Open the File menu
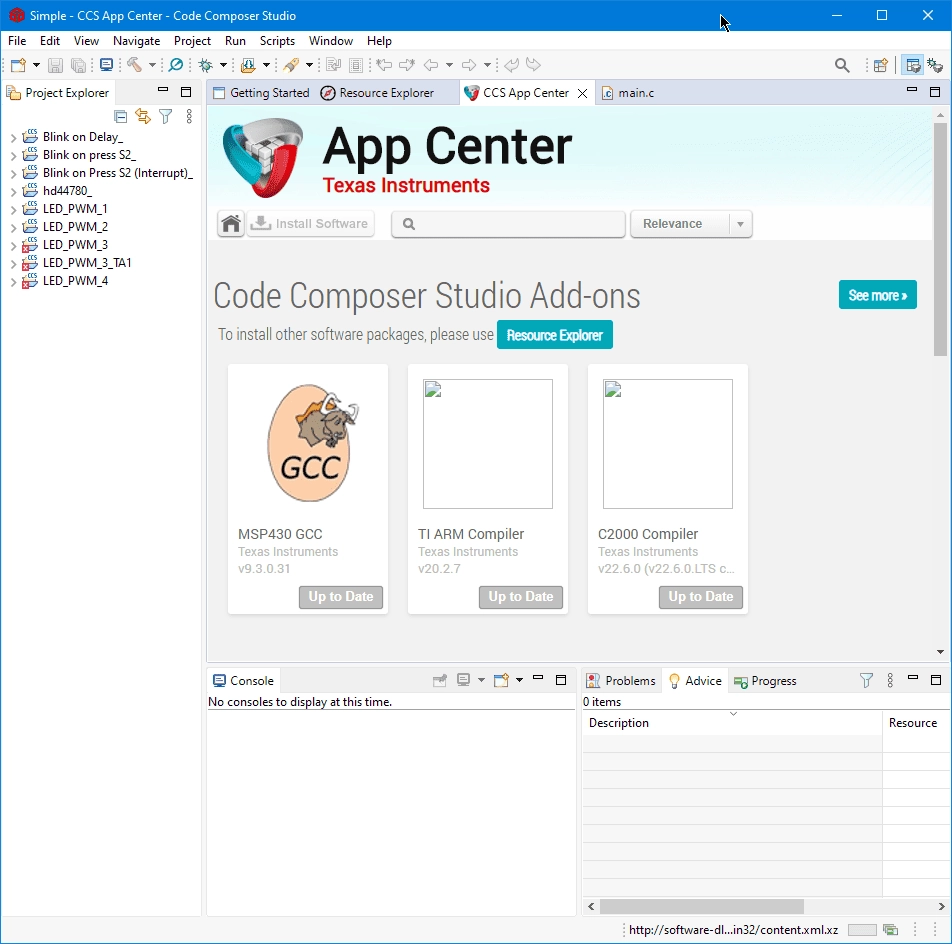 [x=17, y=41]
